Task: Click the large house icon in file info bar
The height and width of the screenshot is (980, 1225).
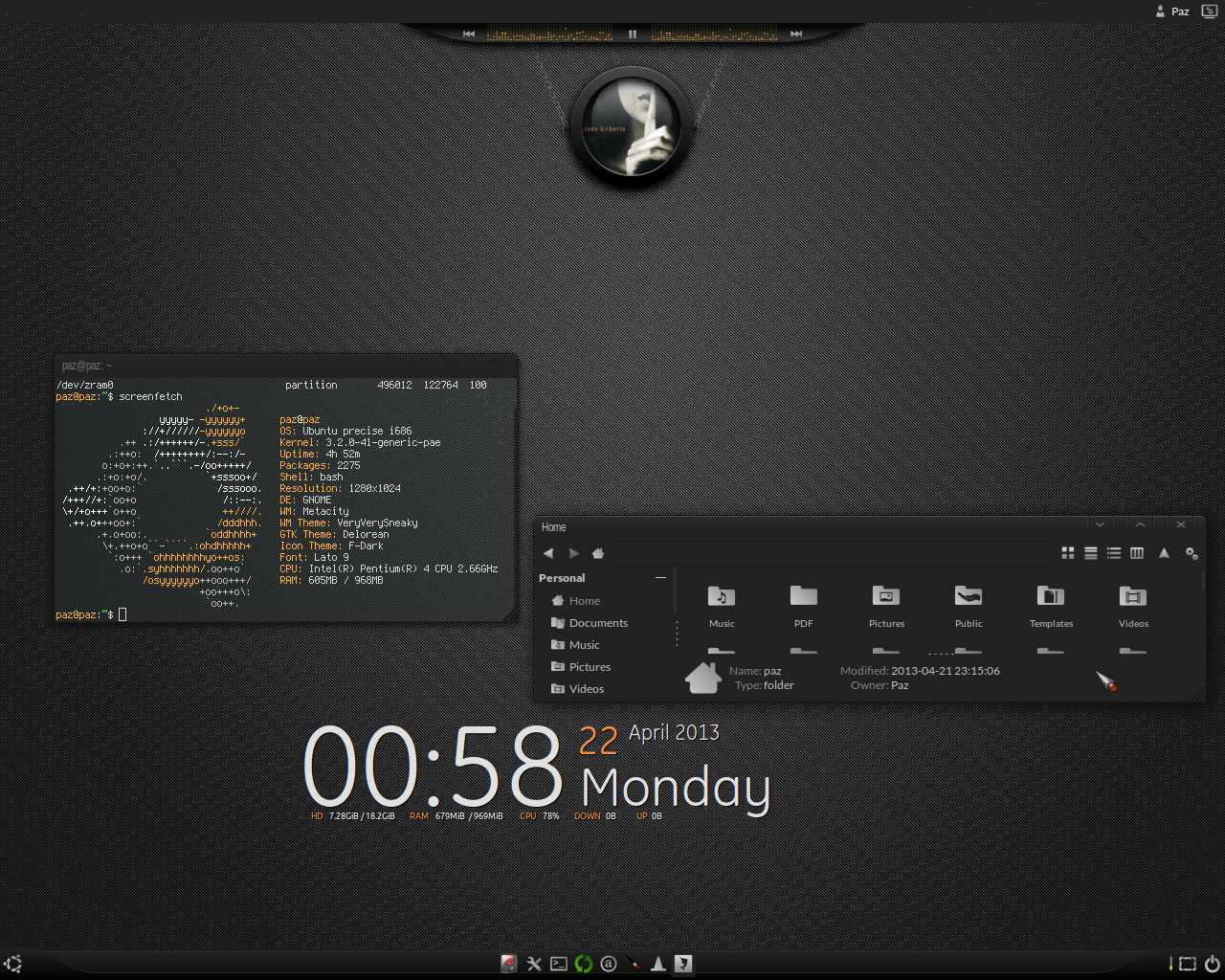Action: click(702, 678)
